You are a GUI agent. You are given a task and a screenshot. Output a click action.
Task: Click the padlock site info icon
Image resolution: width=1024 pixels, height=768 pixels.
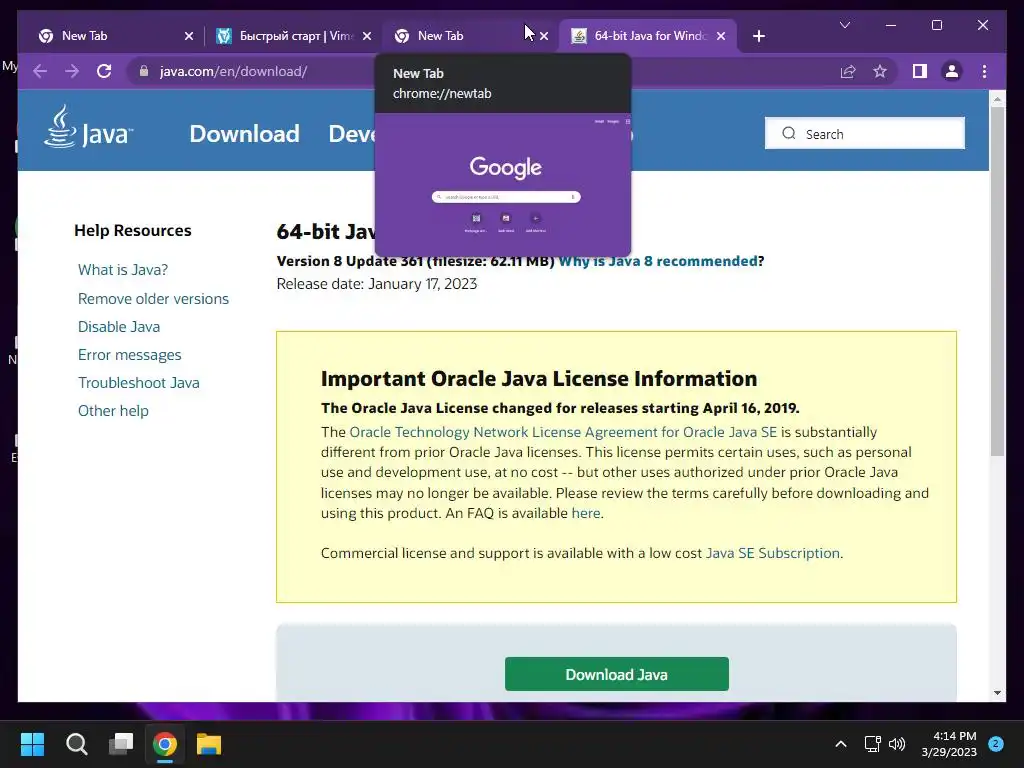click(x=144, y=71)
